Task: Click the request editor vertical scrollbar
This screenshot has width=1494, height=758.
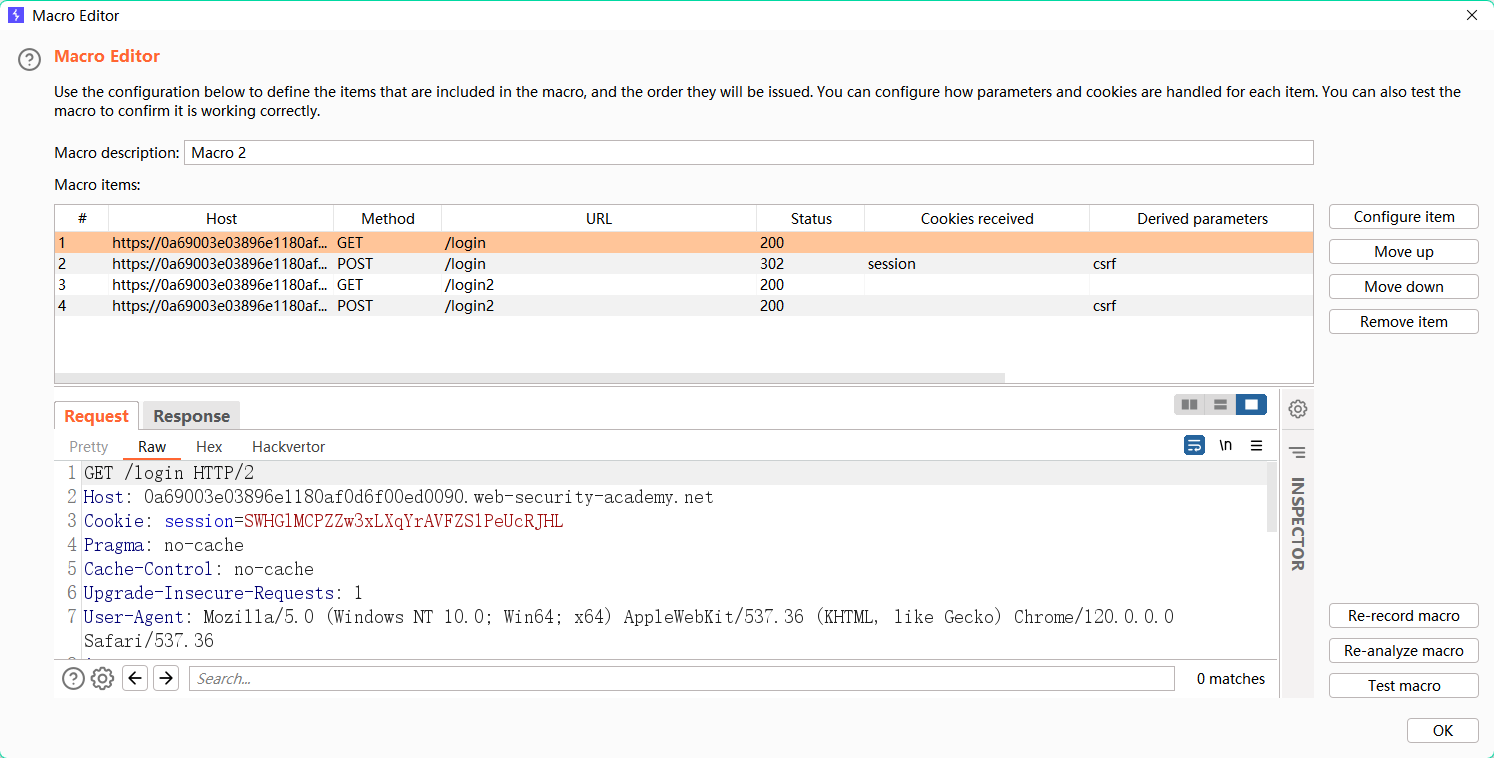Action: [1271, 497]
